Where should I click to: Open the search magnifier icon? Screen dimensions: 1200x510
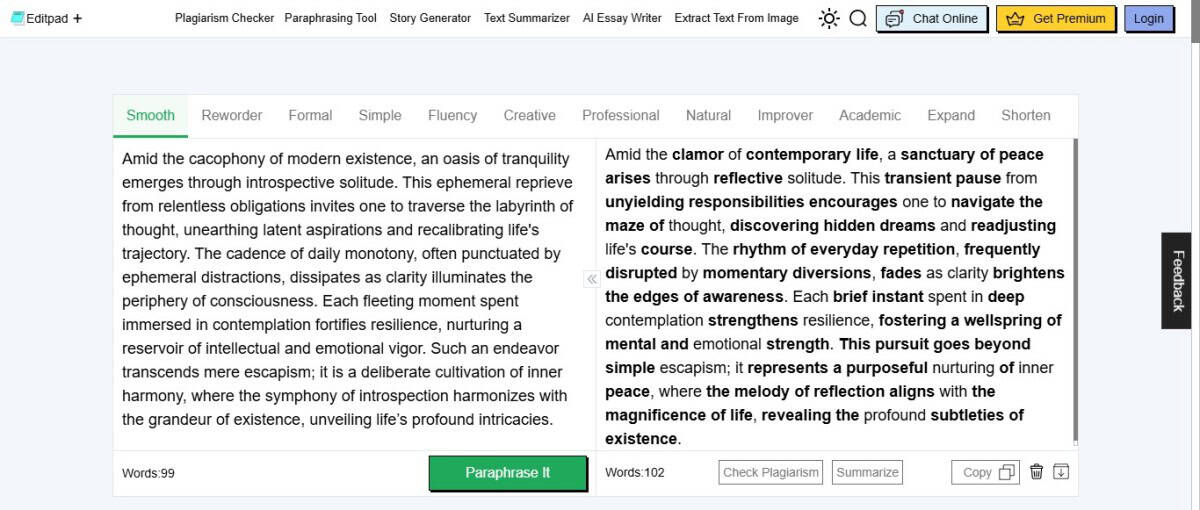tap(858, 18)
